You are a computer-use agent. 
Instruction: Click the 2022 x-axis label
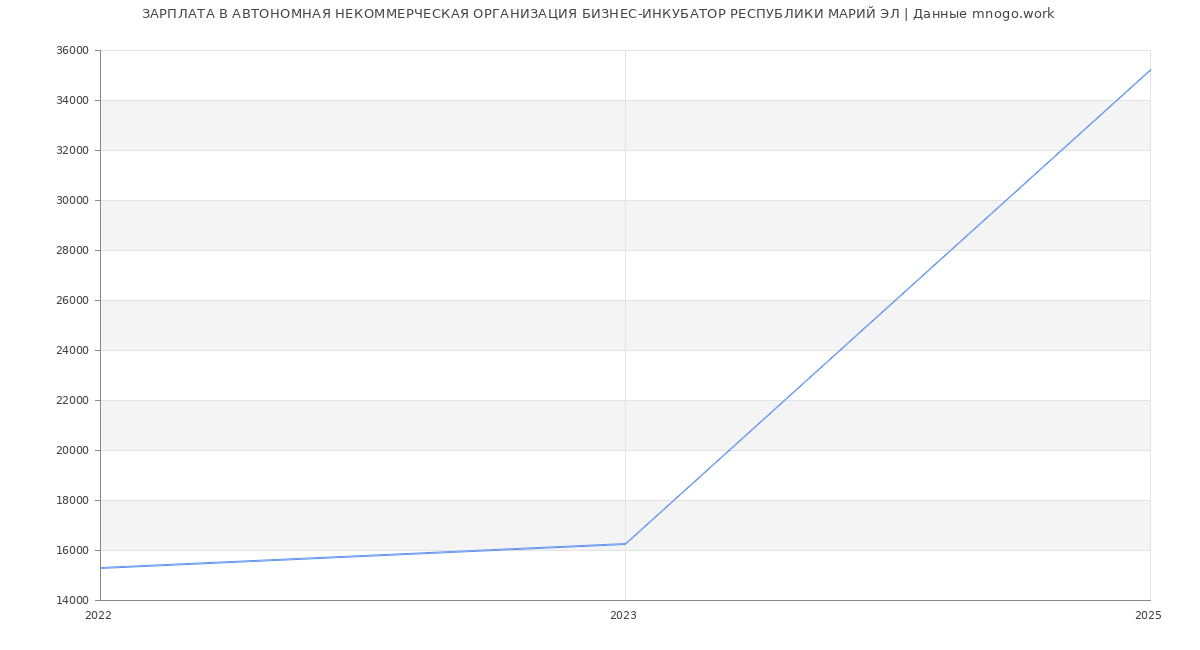pos(98,616)
